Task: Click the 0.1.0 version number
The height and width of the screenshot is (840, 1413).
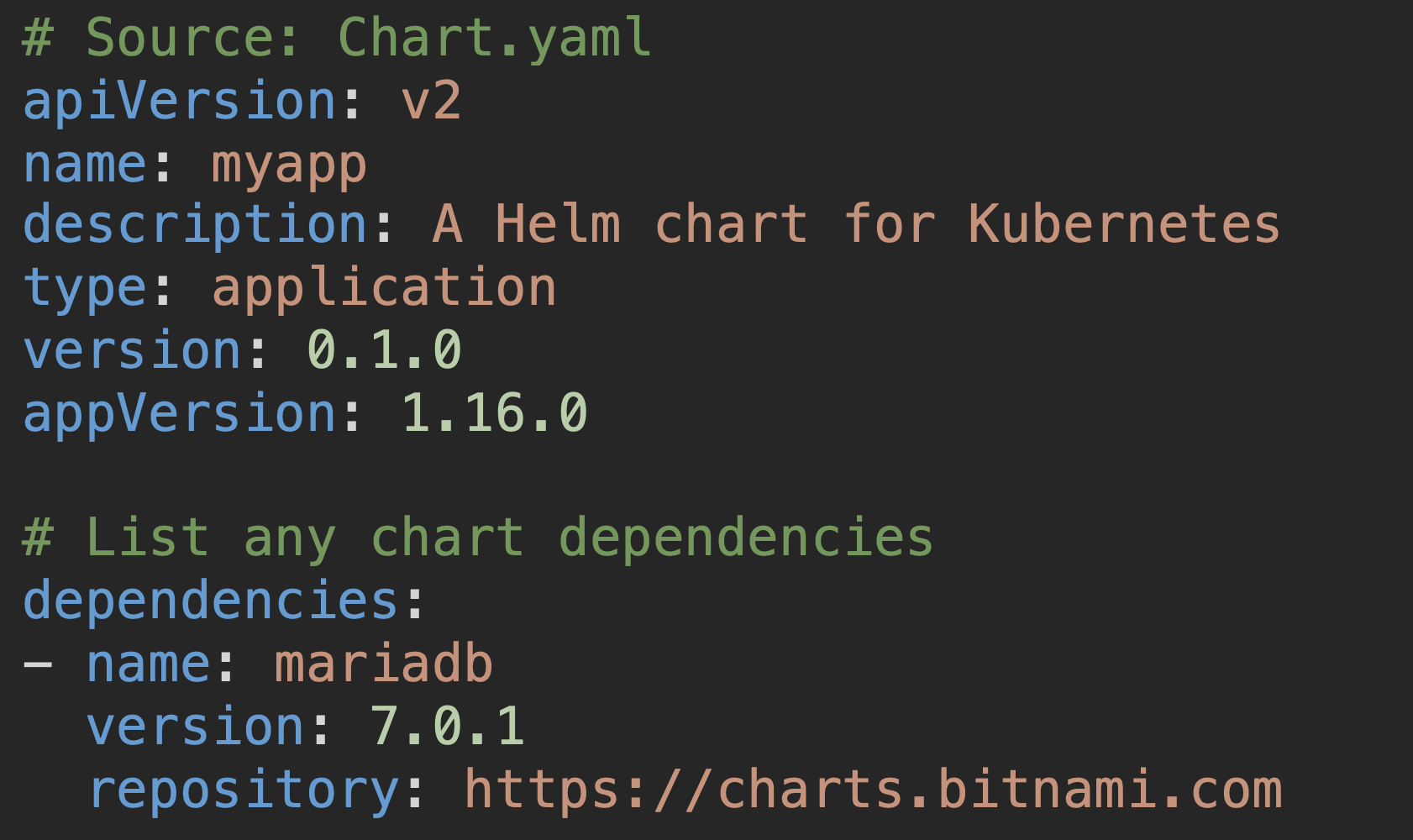Action: click(x=384, y=350)
